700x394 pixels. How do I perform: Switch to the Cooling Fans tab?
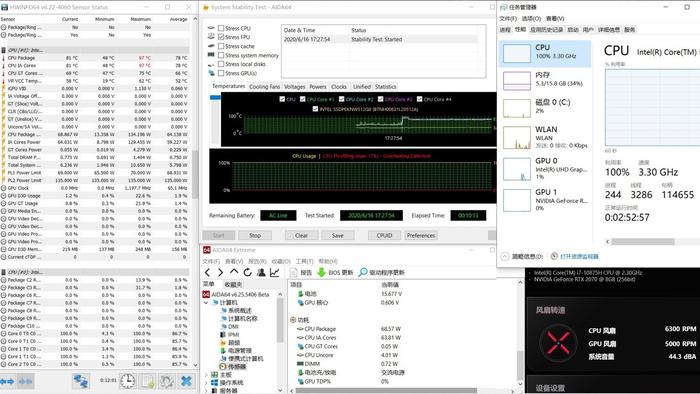tap(264, 87)
